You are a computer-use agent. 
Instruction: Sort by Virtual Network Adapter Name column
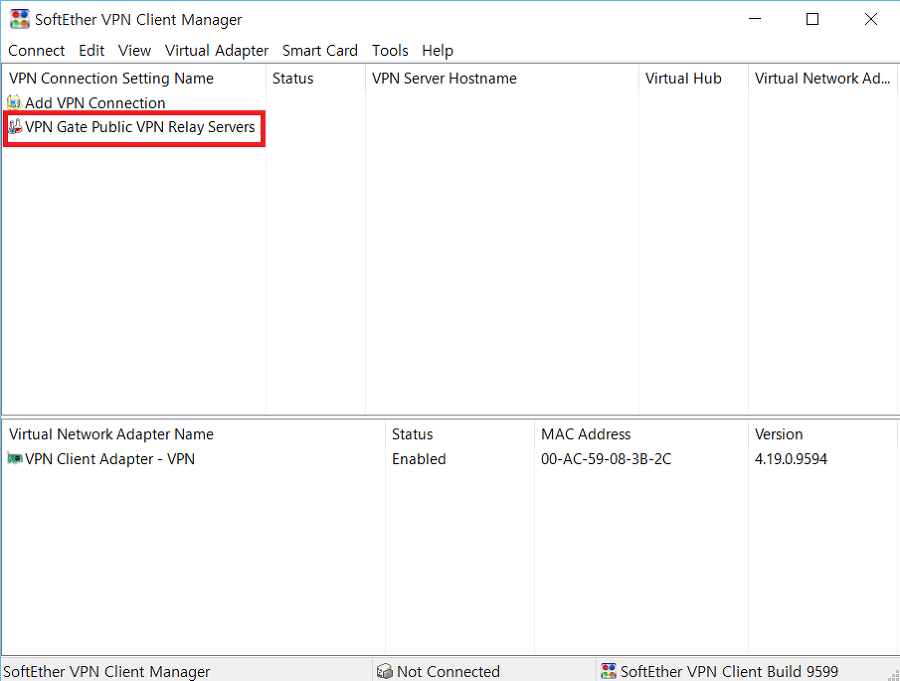[193, 434]
